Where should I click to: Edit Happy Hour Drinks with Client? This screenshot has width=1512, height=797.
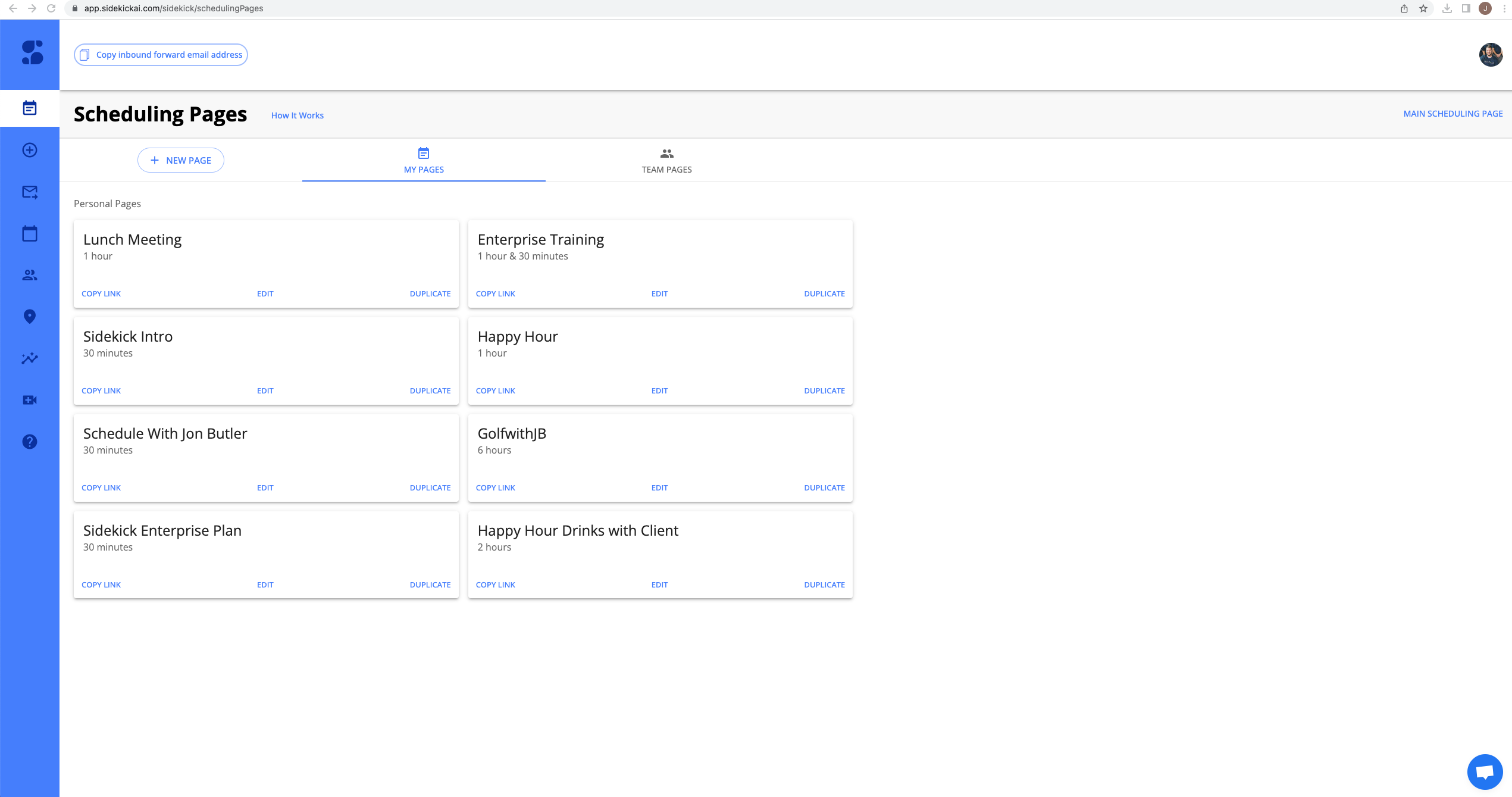click(x=660, y=585)
